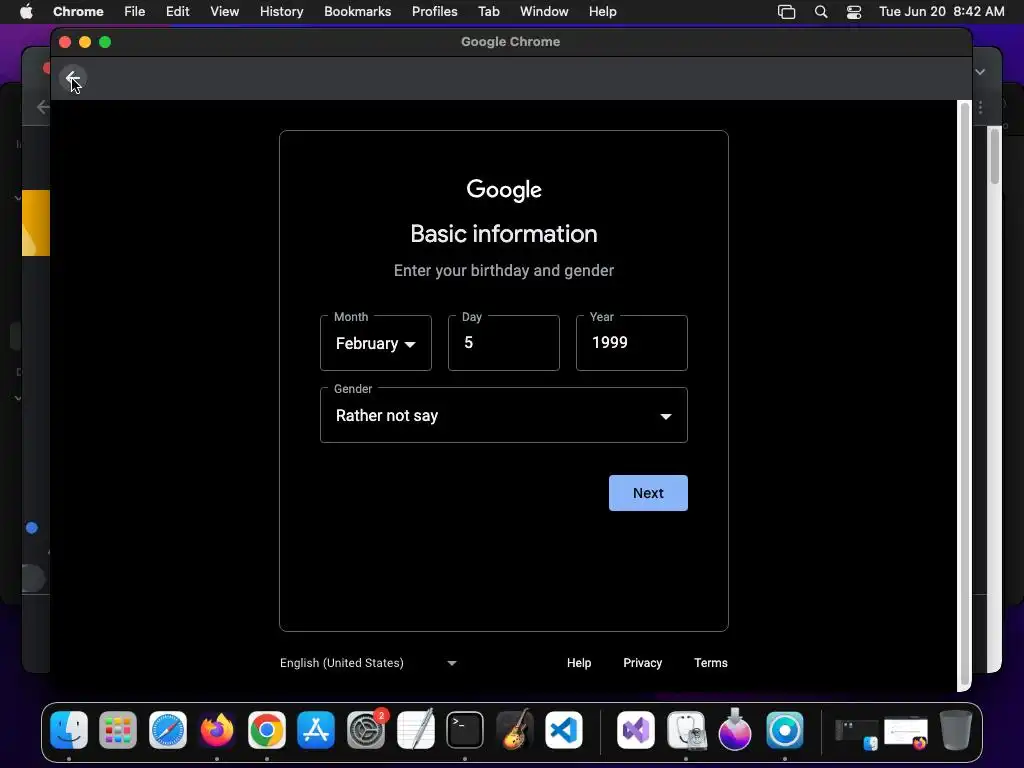The width and height of the screenshot is (1024, 768).
Task: Open the minimized white window thumbnail in Dock
Action: (906, 733)
